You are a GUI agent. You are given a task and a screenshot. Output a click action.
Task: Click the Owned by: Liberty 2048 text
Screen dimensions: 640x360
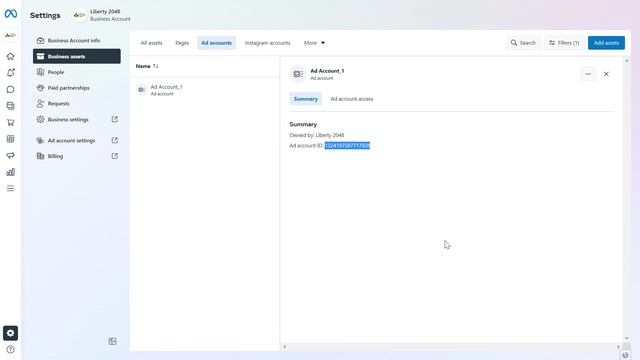pos(317,135)
